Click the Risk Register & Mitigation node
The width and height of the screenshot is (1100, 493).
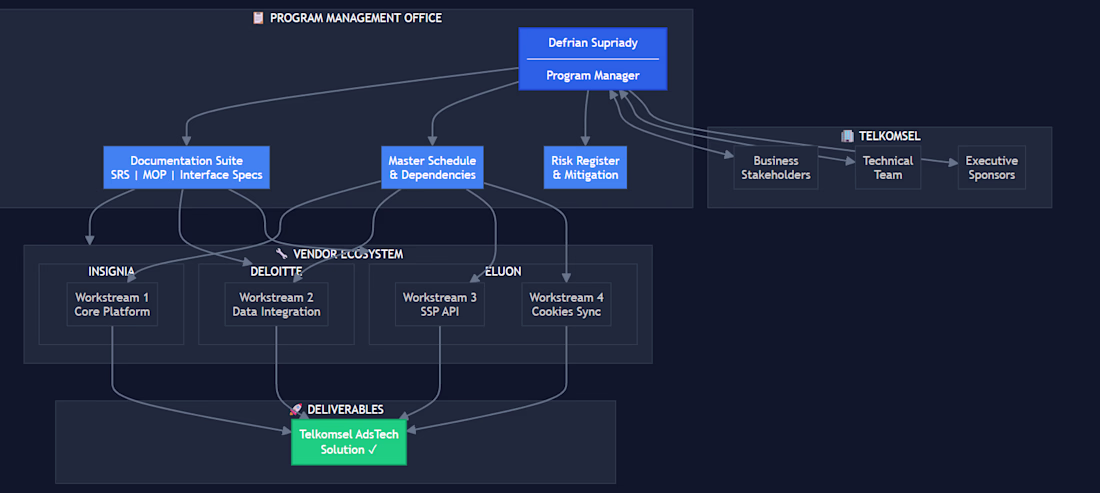coord(585,168)
